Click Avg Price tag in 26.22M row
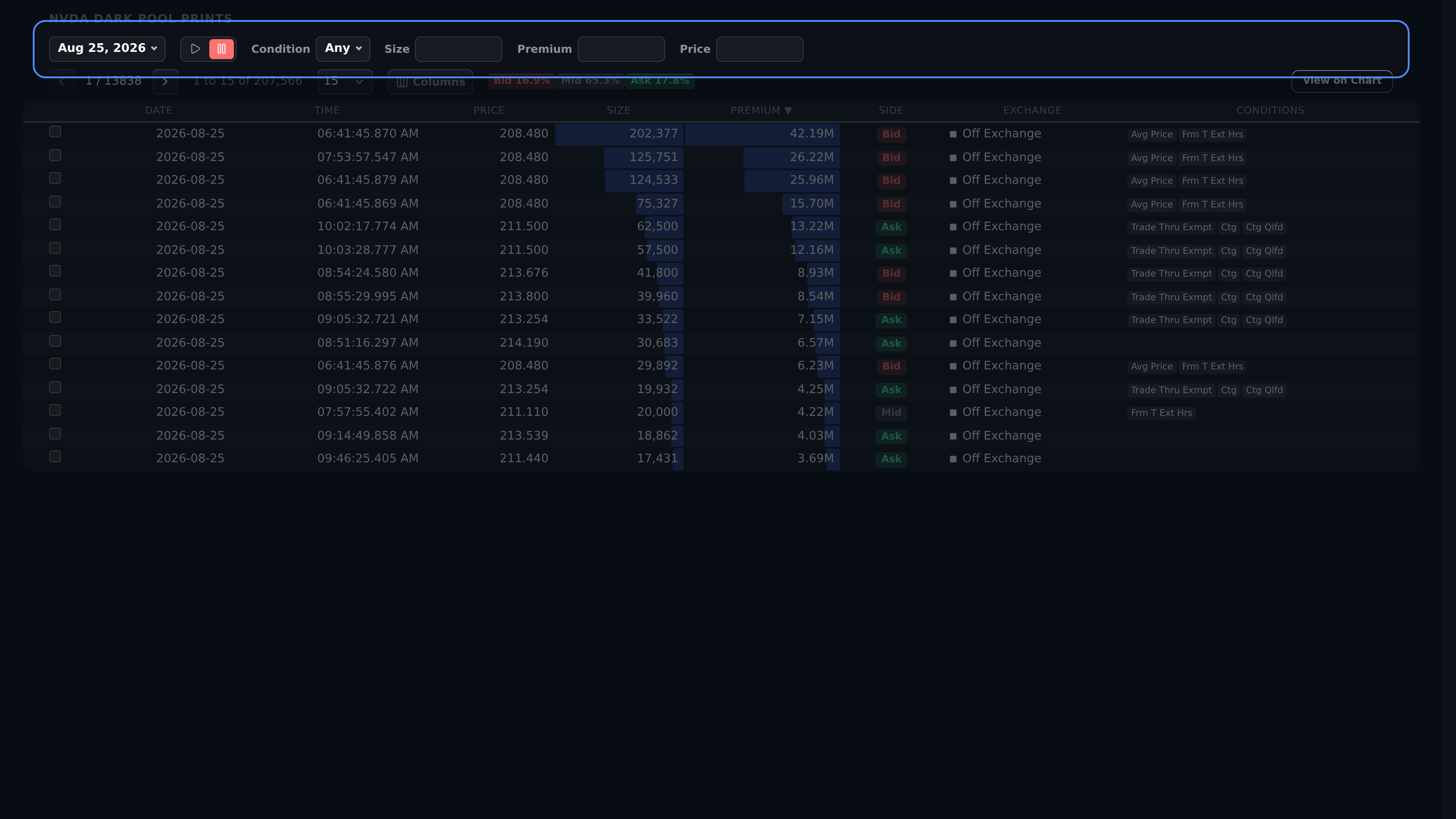 [1151, 158]
